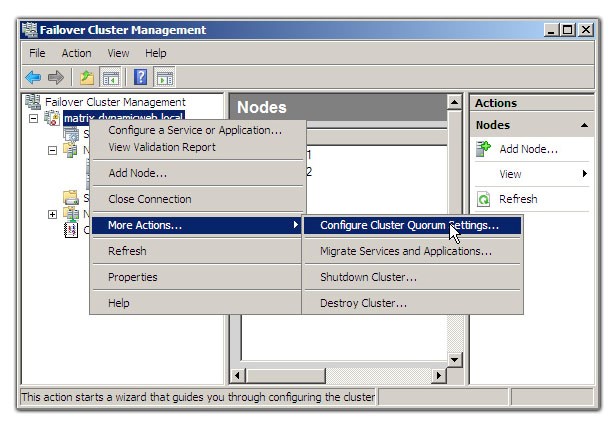614x422 pixels.
Task: Select matrix.dynamicweb.local tree item
Action: coord(124,117)
